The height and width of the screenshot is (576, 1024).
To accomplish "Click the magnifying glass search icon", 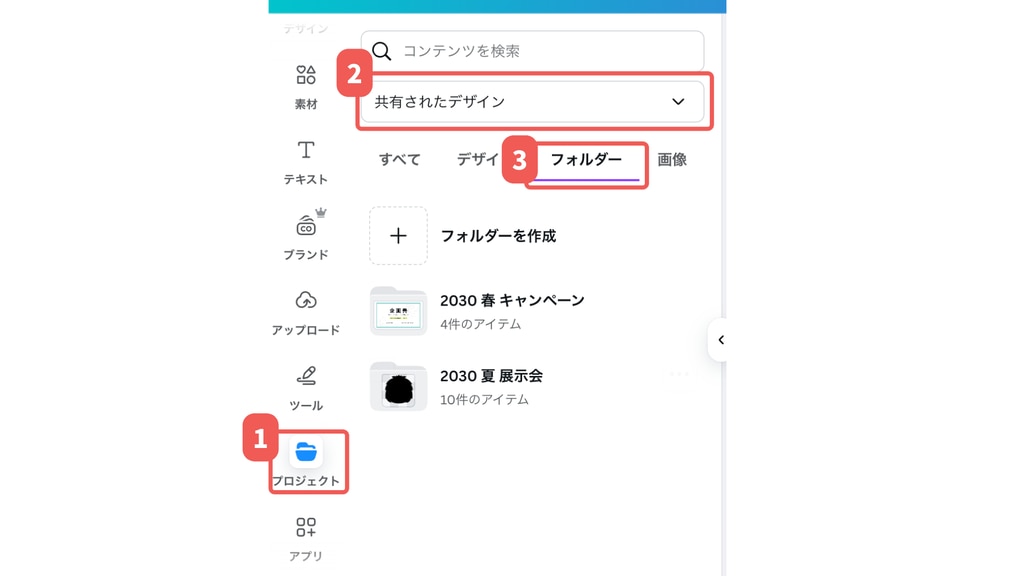I will [x=382, y=51].
